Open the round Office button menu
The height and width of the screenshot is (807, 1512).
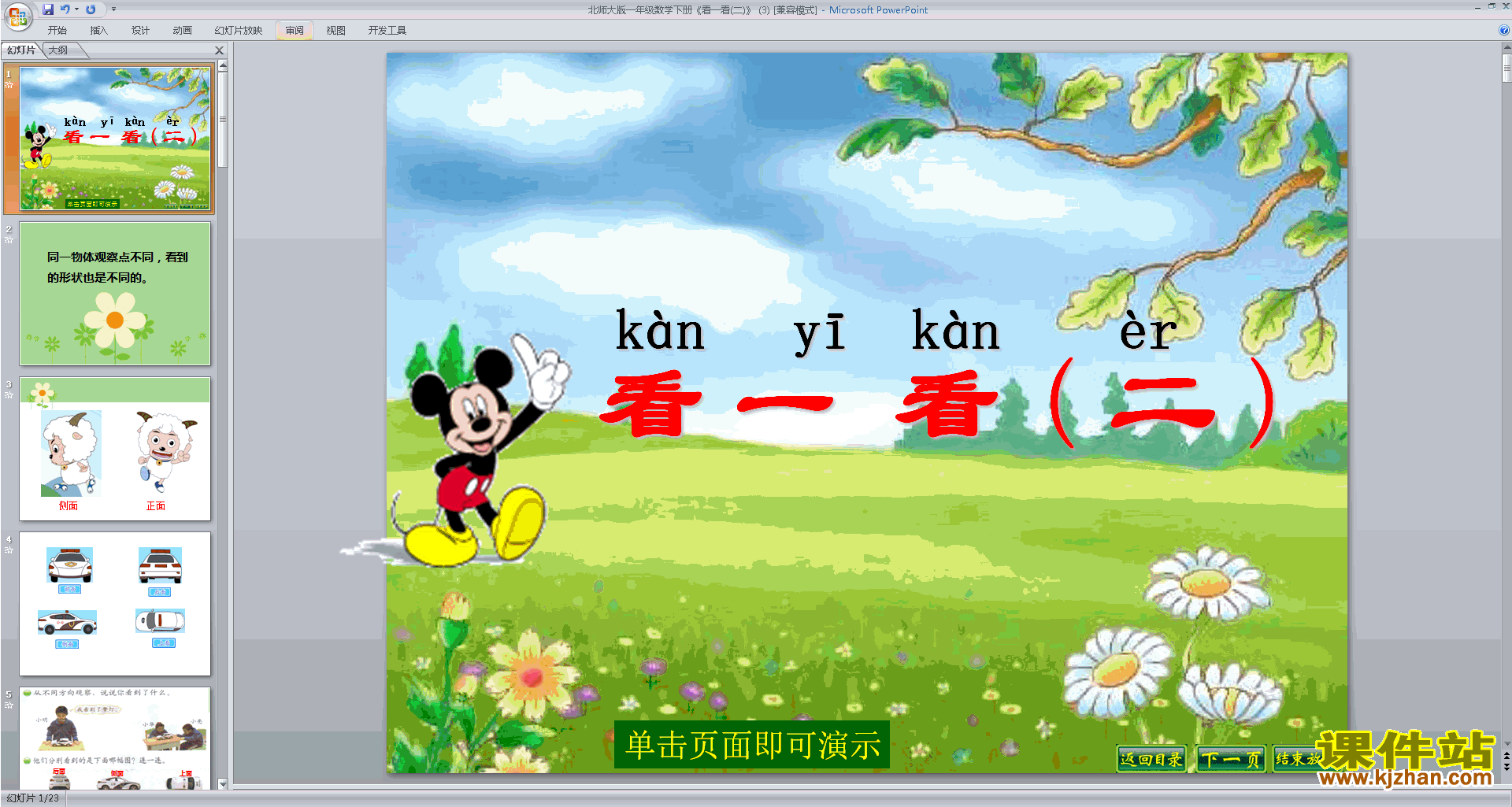(17, 17)
